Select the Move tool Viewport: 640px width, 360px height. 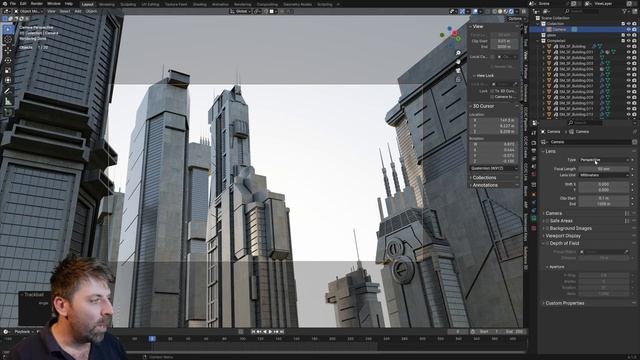8,50
